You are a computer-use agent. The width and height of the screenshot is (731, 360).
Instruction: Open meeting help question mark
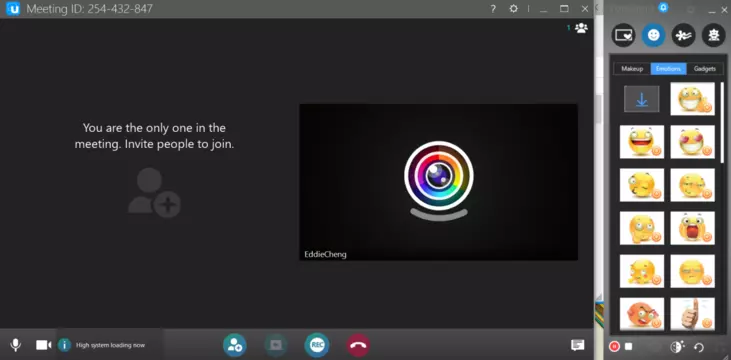493,8
